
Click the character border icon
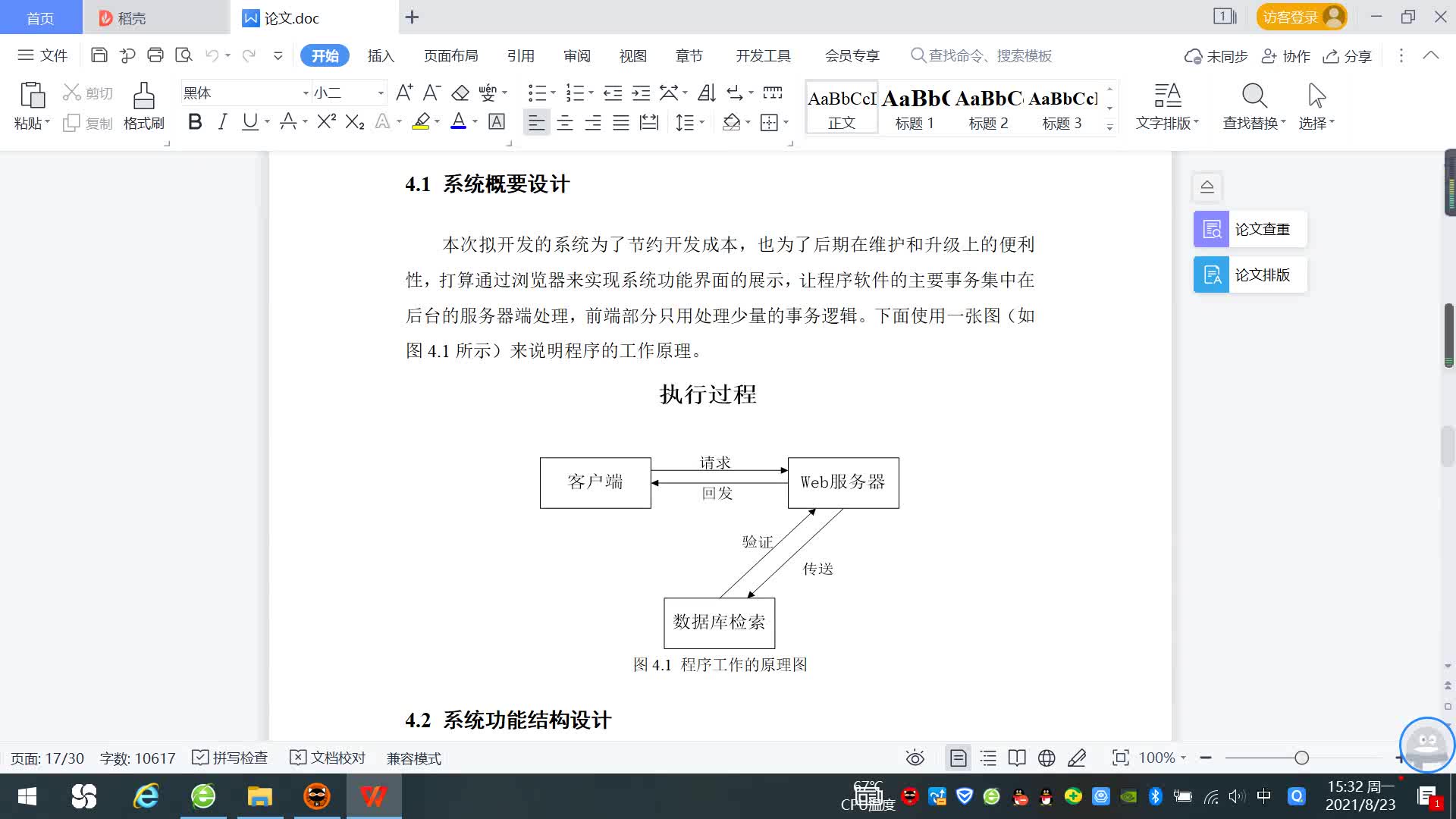tap(497, 121)
